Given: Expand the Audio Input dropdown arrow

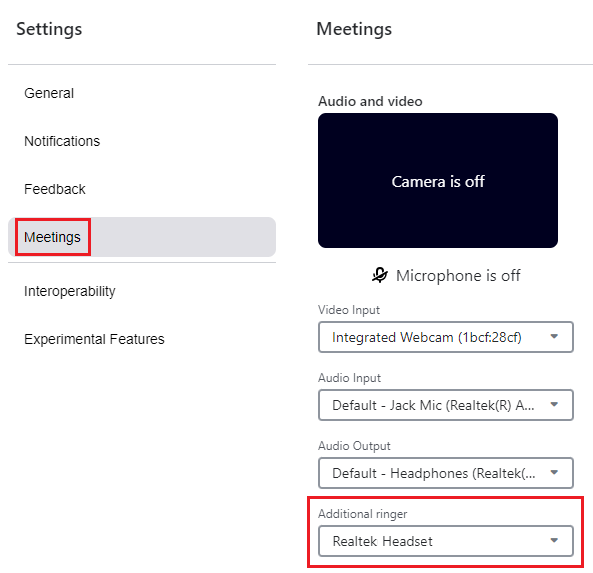Looking at the screenshot, I should [554, 405].
